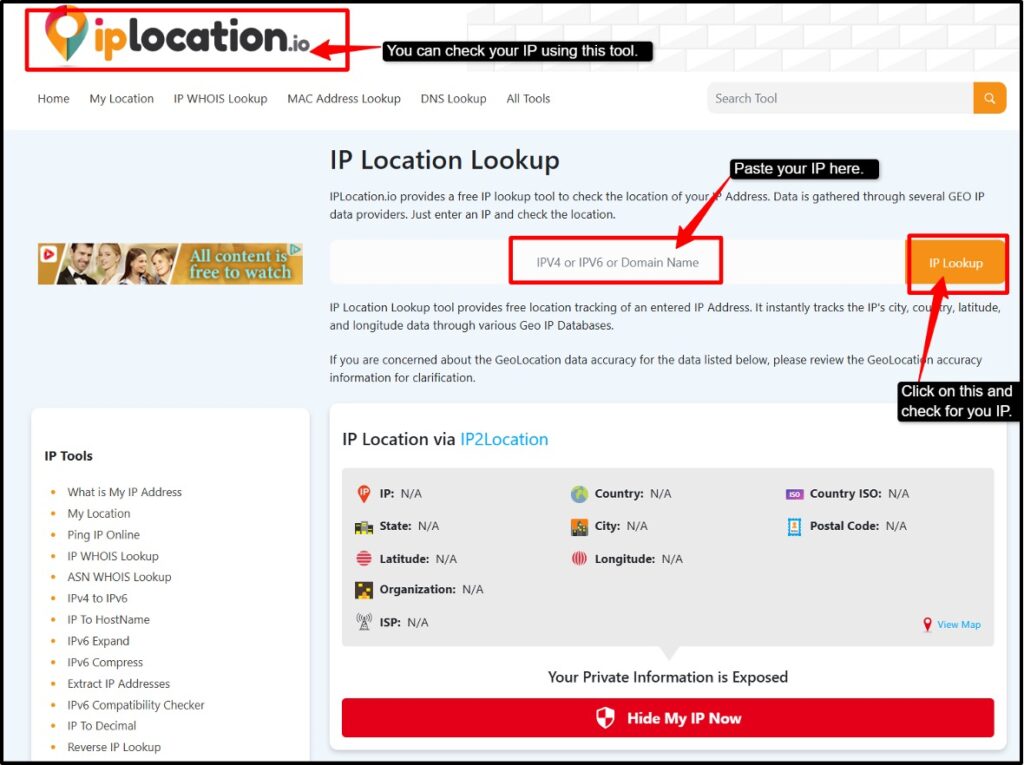Screen dimensions: 1024x765
Task: Click the IP pin icon beside IP: N/A
Action: [364, 493]
